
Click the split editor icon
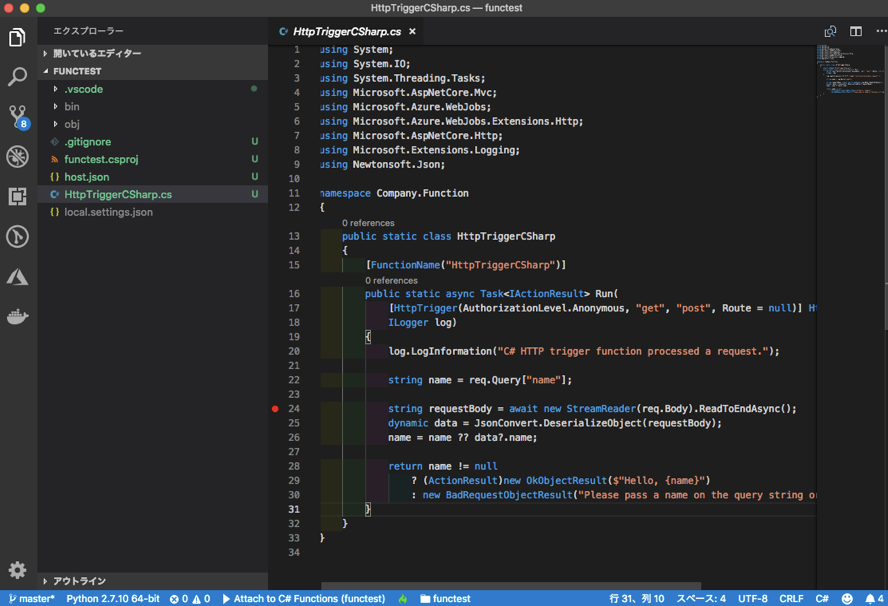[x=855, y=31]
